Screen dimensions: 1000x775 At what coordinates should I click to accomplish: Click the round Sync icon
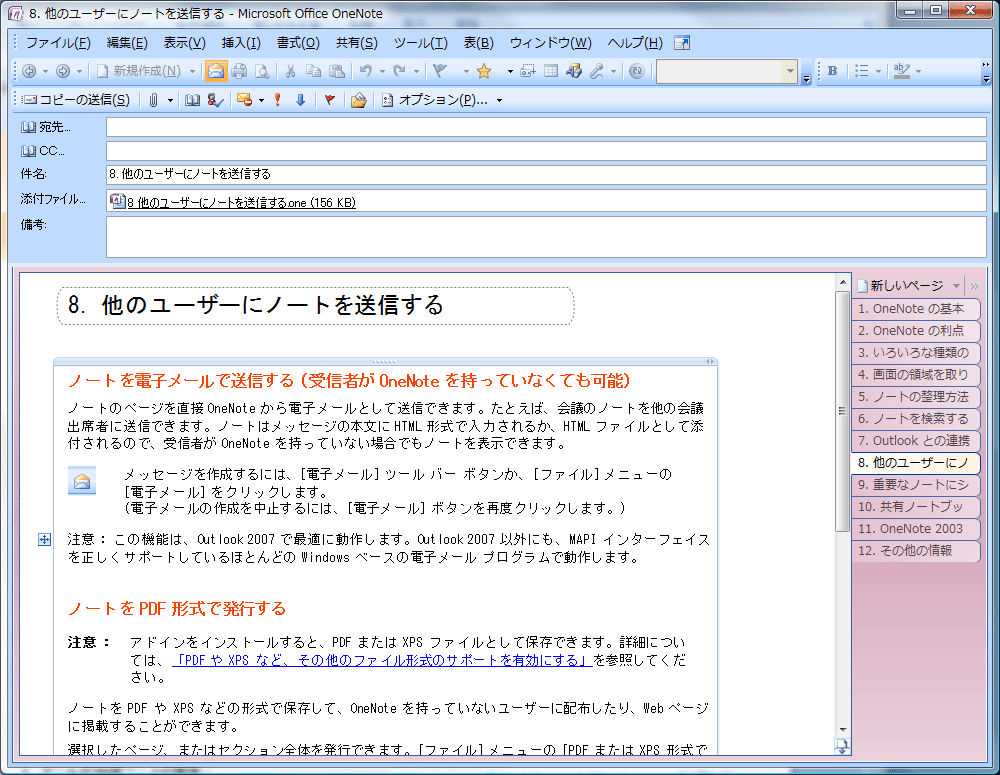636,71
